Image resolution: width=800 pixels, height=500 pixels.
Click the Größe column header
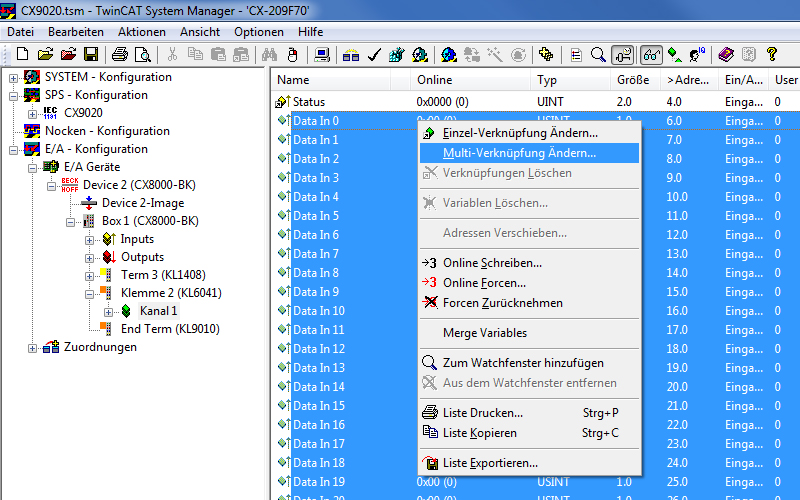pos(635,80)
